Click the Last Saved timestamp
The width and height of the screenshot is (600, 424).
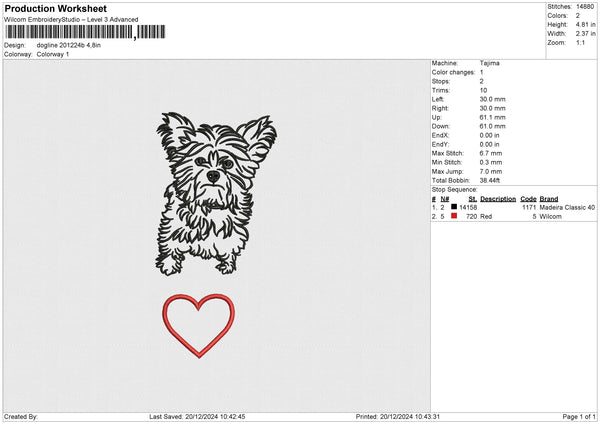pyautogui.click(x=197, y=417)
